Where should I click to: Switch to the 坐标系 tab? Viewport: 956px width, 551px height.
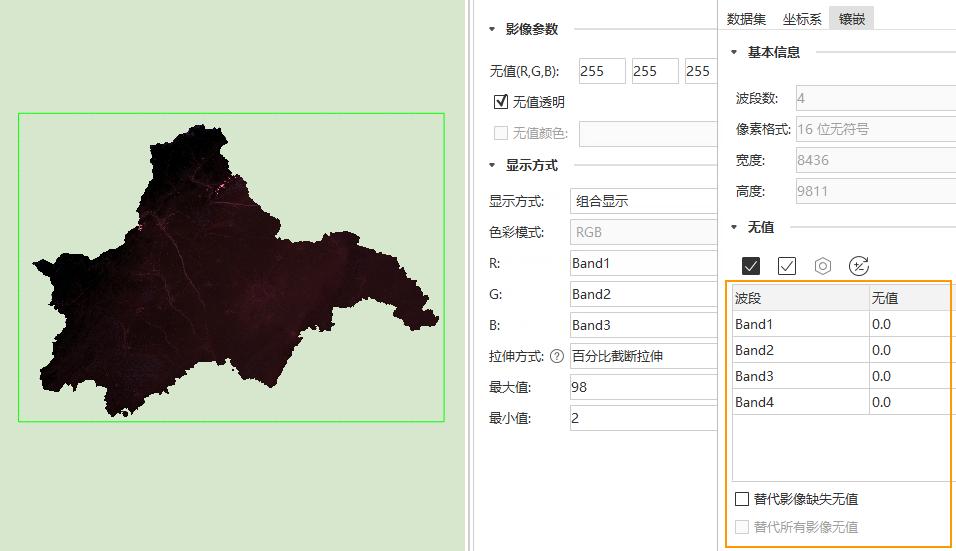pos(802,18)
